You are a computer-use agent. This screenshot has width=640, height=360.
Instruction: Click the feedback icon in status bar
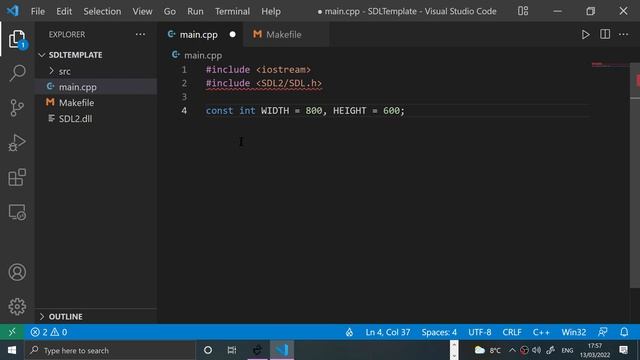click(x=602, y=332)
